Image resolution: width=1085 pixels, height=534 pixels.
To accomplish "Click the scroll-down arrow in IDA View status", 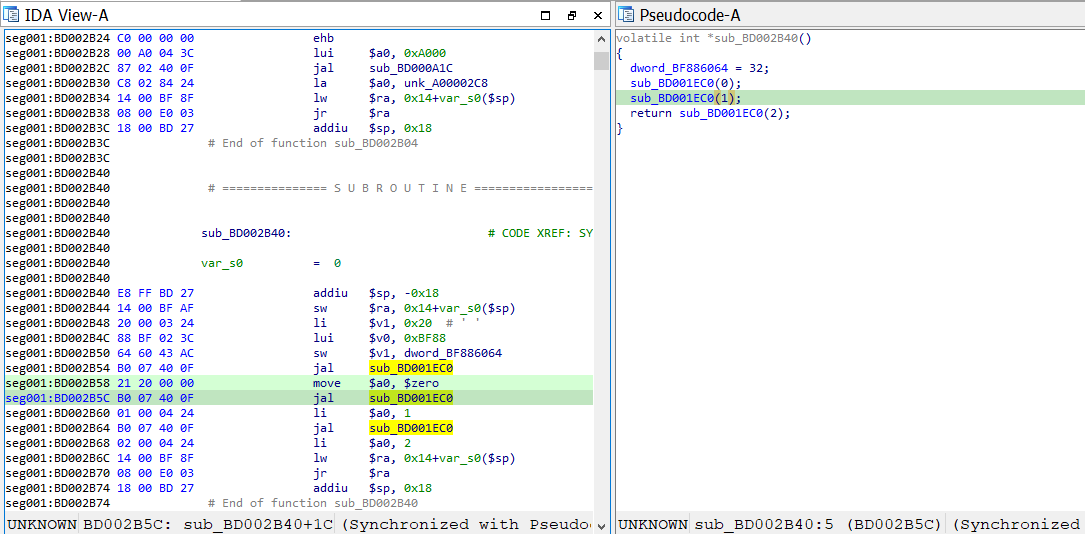I will point(601,526).
